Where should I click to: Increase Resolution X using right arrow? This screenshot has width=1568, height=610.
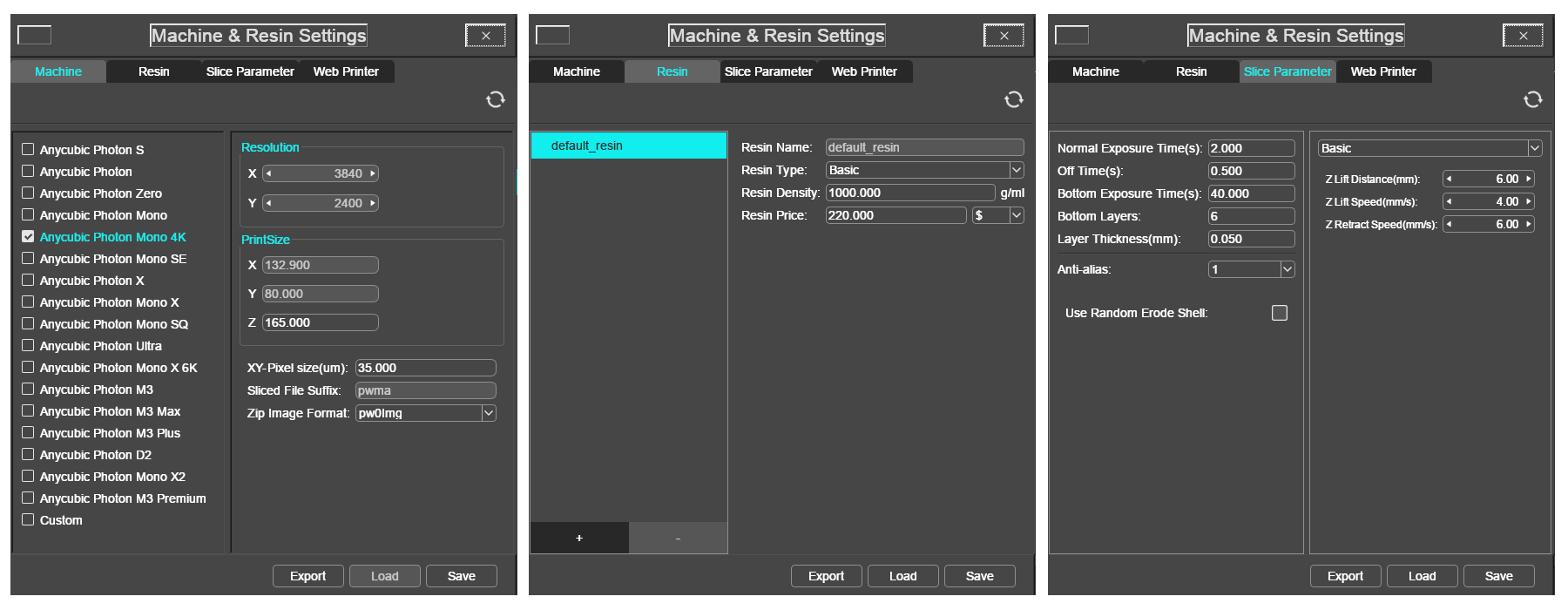pos(373,173)
